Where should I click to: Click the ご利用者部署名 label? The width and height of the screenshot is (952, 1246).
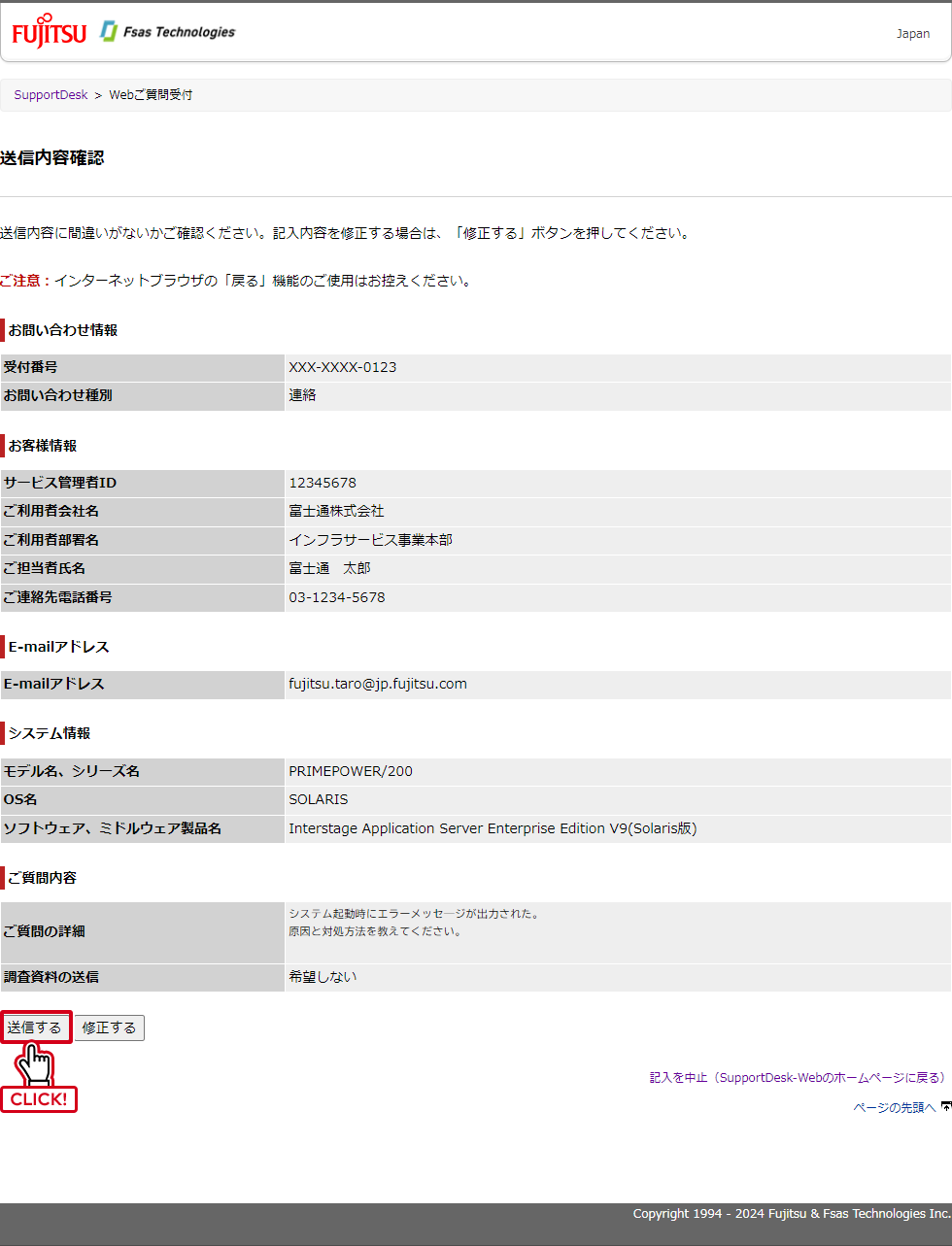[x=51, y=540]
